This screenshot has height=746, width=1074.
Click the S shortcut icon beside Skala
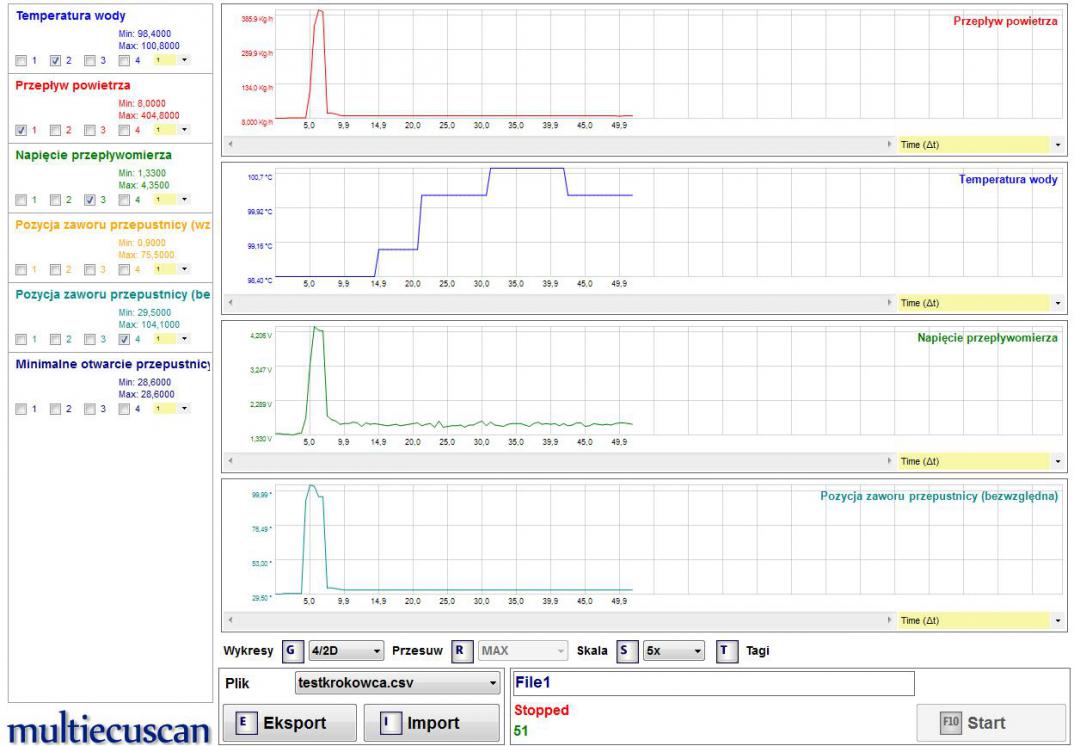(624, 651)
